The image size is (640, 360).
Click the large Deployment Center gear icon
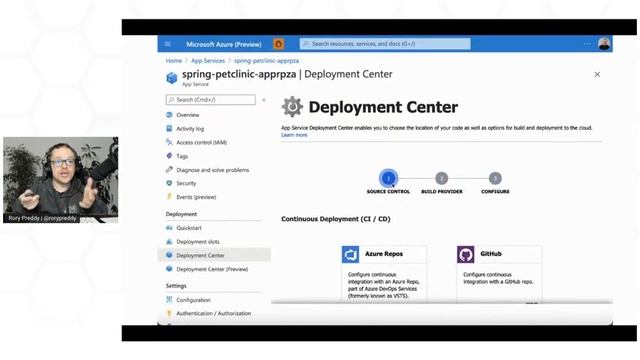pyautogui.click(x=292, y=107)
